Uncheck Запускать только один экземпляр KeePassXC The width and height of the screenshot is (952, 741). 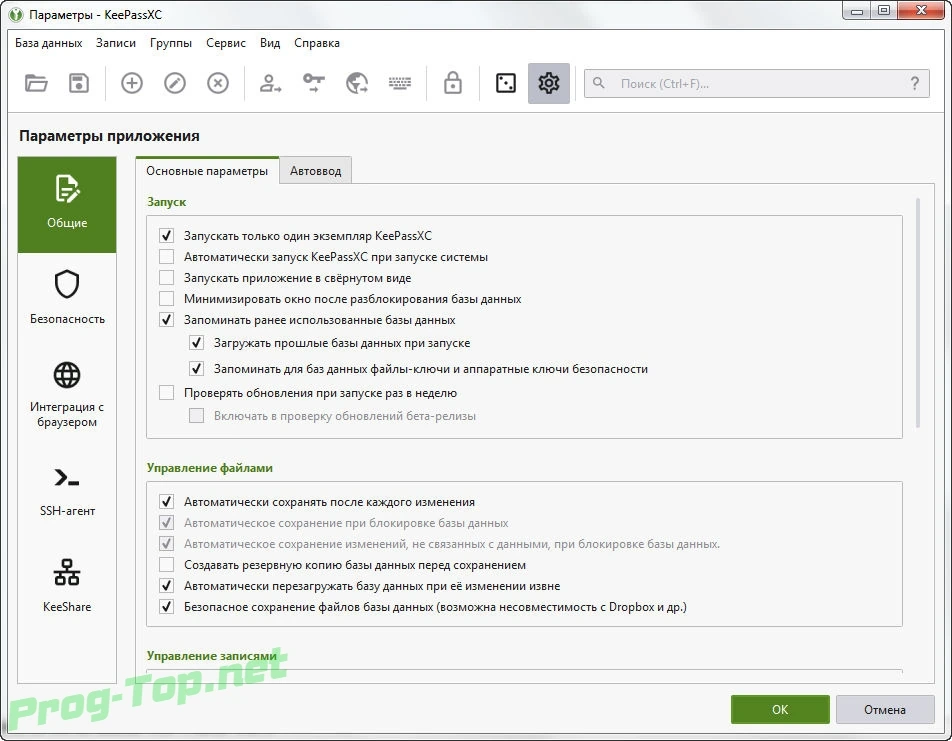[x=166, y=236]
